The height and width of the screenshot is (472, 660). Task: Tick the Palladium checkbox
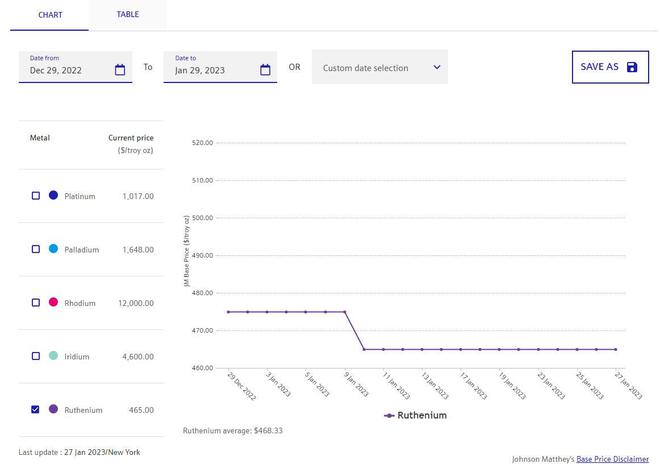click(x=36, y=249)
